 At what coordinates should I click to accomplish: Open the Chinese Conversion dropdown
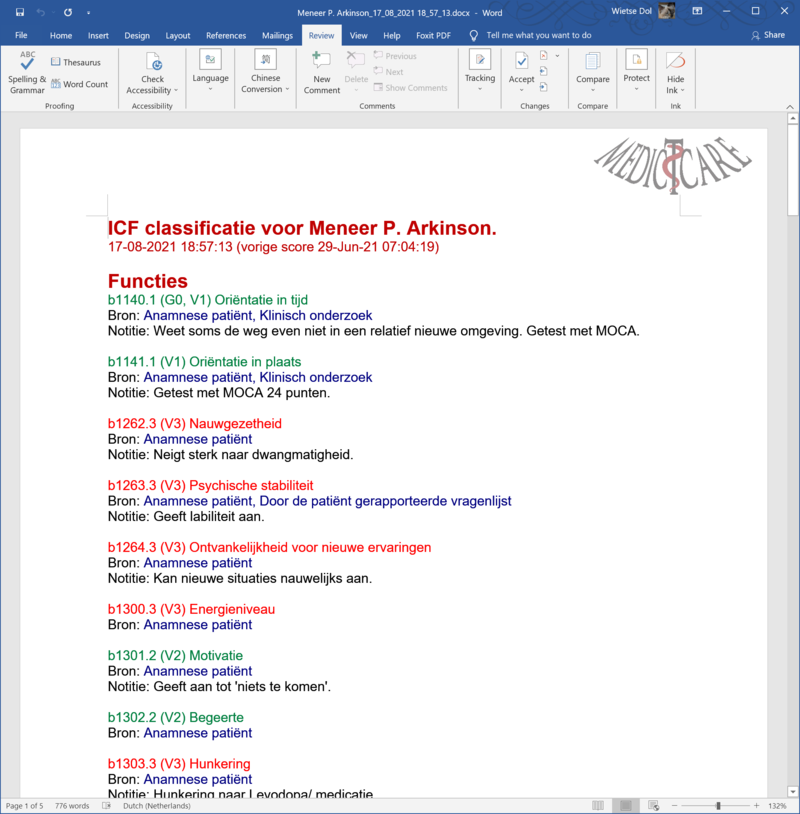pyautogui.click(x=287, y=89)
